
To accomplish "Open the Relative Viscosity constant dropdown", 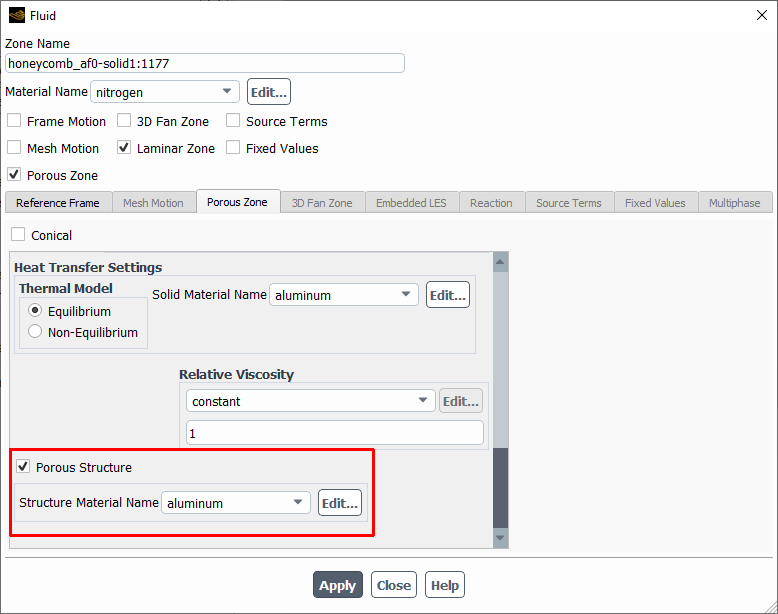I will tap(311, 401).
